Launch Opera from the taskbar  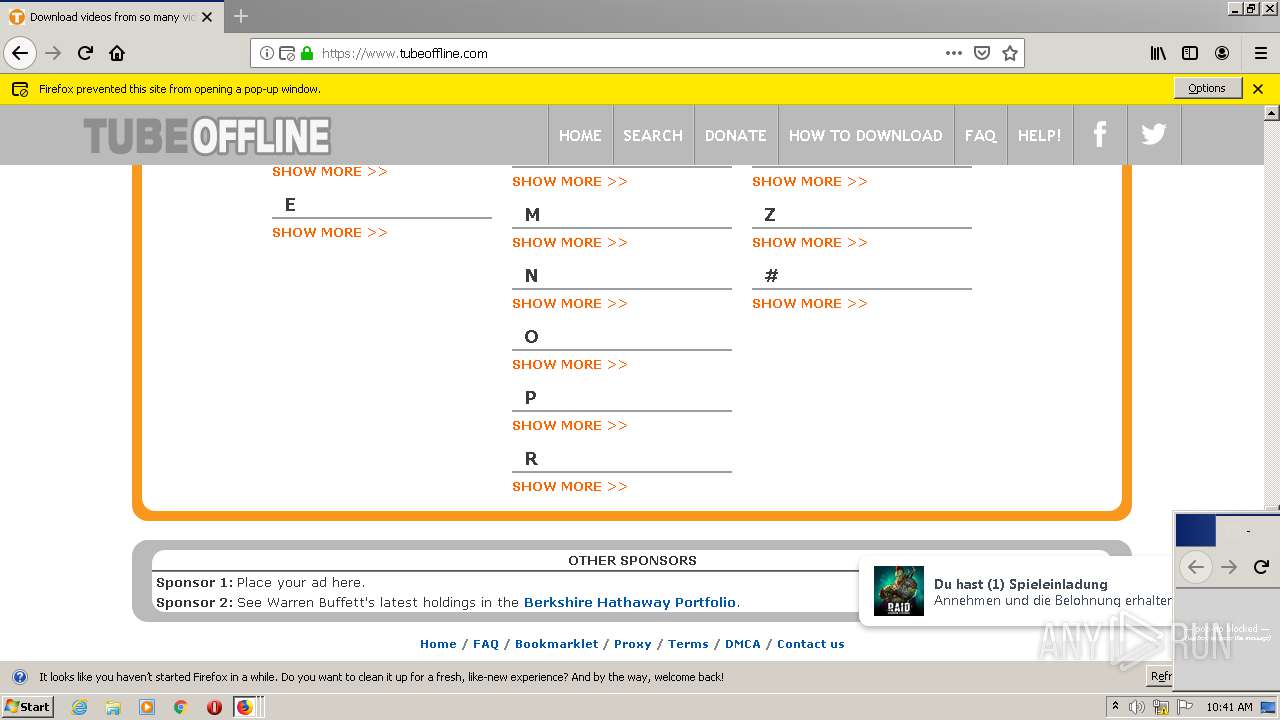214,707
